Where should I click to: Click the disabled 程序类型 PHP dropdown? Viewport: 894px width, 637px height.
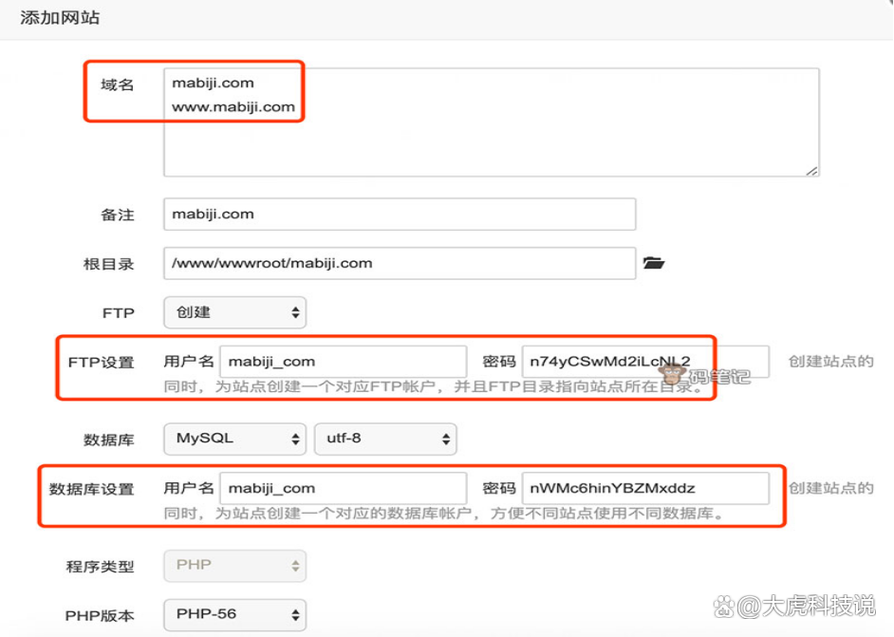pyautogui.click(x=235, y=566)
